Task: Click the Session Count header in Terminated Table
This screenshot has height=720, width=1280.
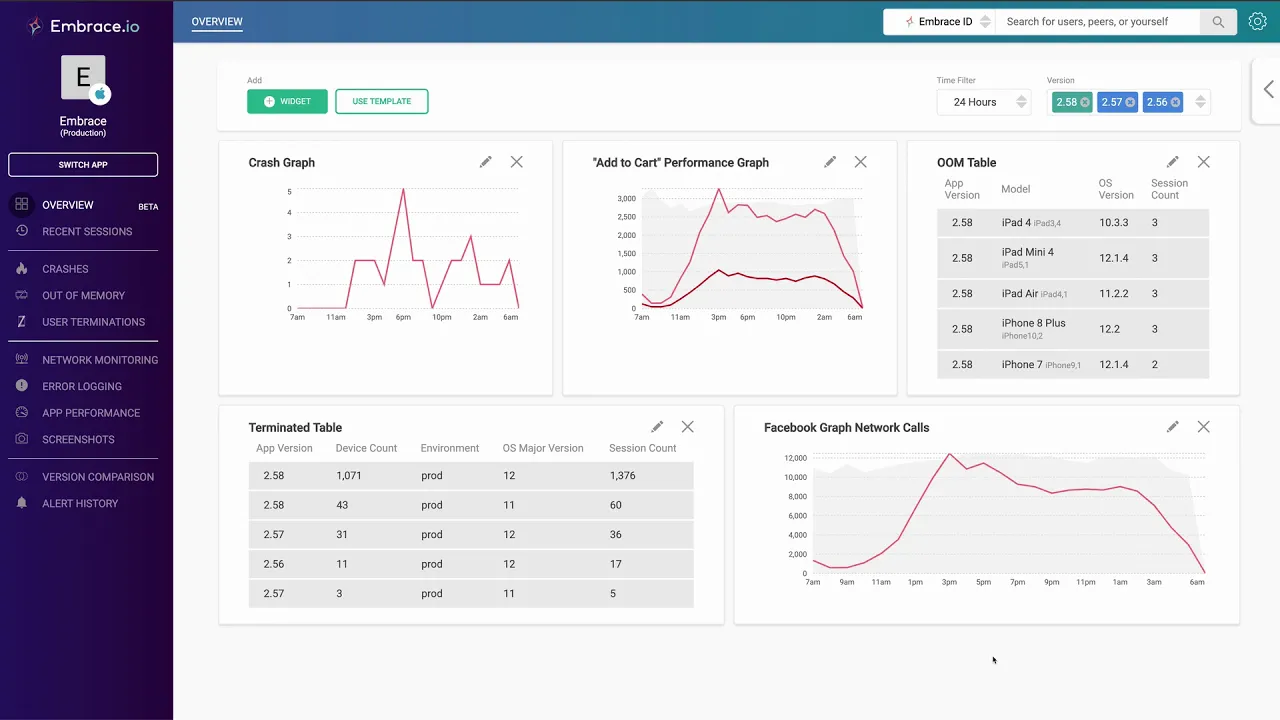Action: (643, 448)
